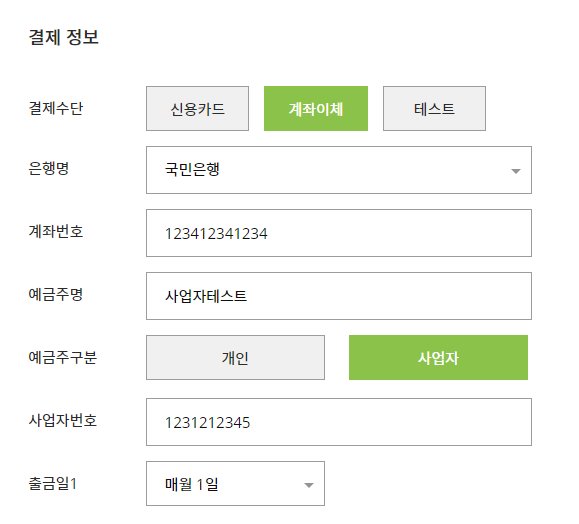Viewport: 579px width, 524px height.
Task: Click the 예금주명 label text
Action: tap(56, 294)
